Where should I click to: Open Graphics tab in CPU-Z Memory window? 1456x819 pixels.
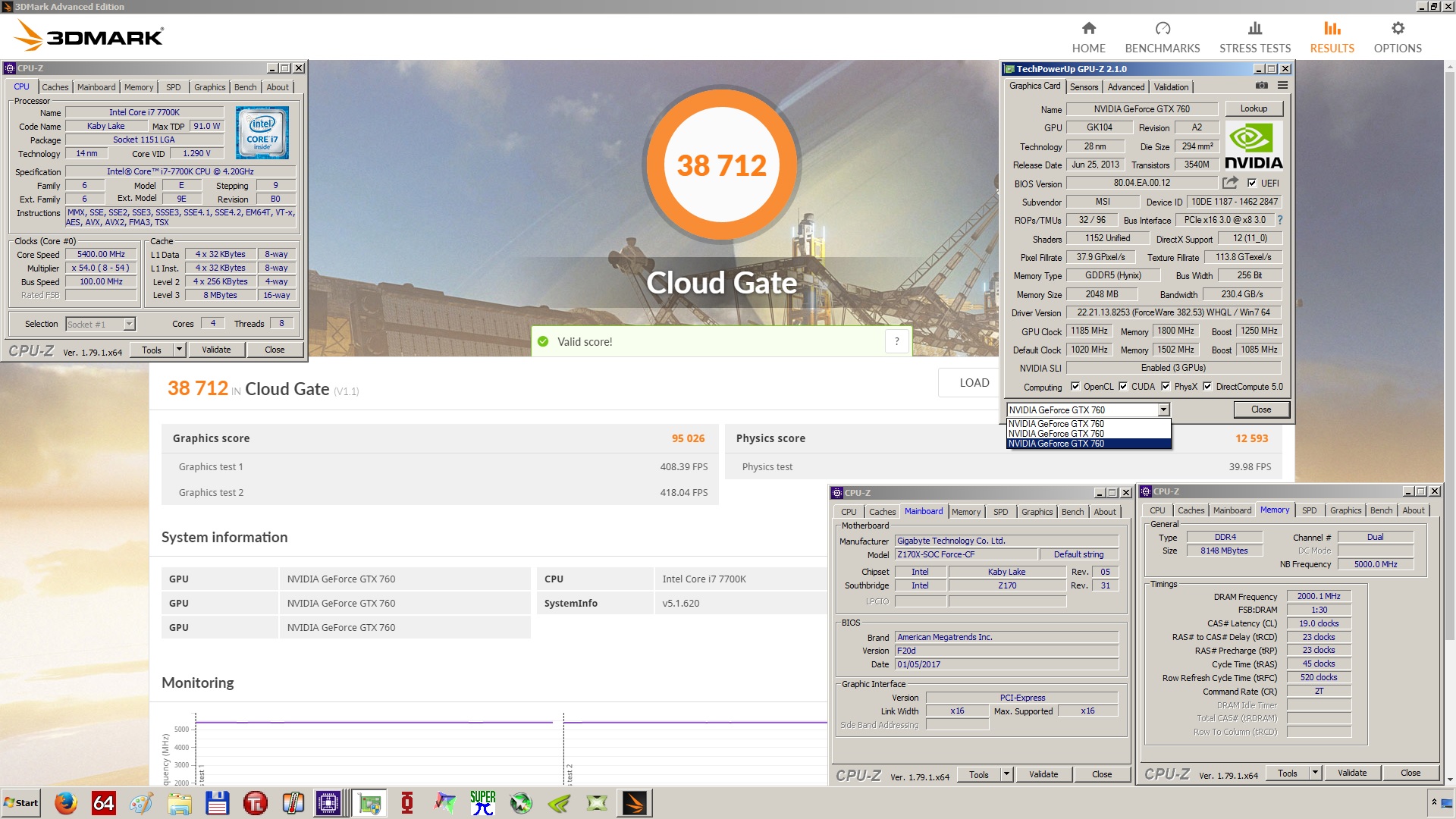click(x=1346, y=510)
